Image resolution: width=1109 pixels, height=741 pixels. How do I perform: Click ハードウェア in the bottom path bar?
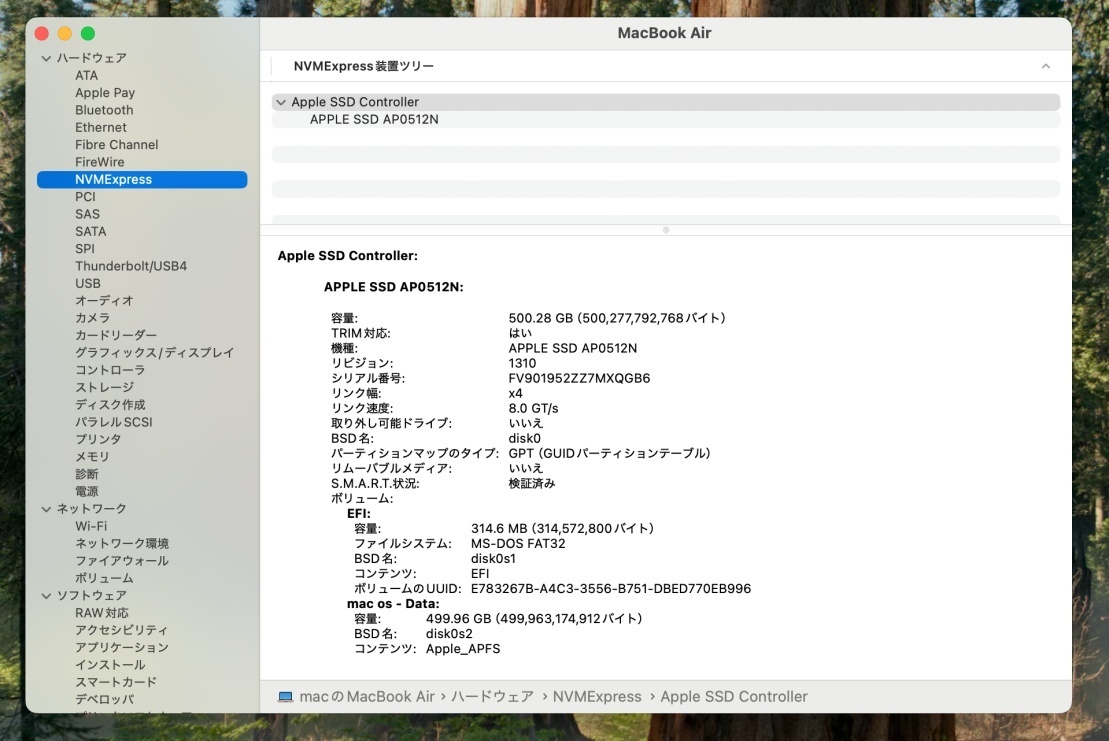pos(492,697)
